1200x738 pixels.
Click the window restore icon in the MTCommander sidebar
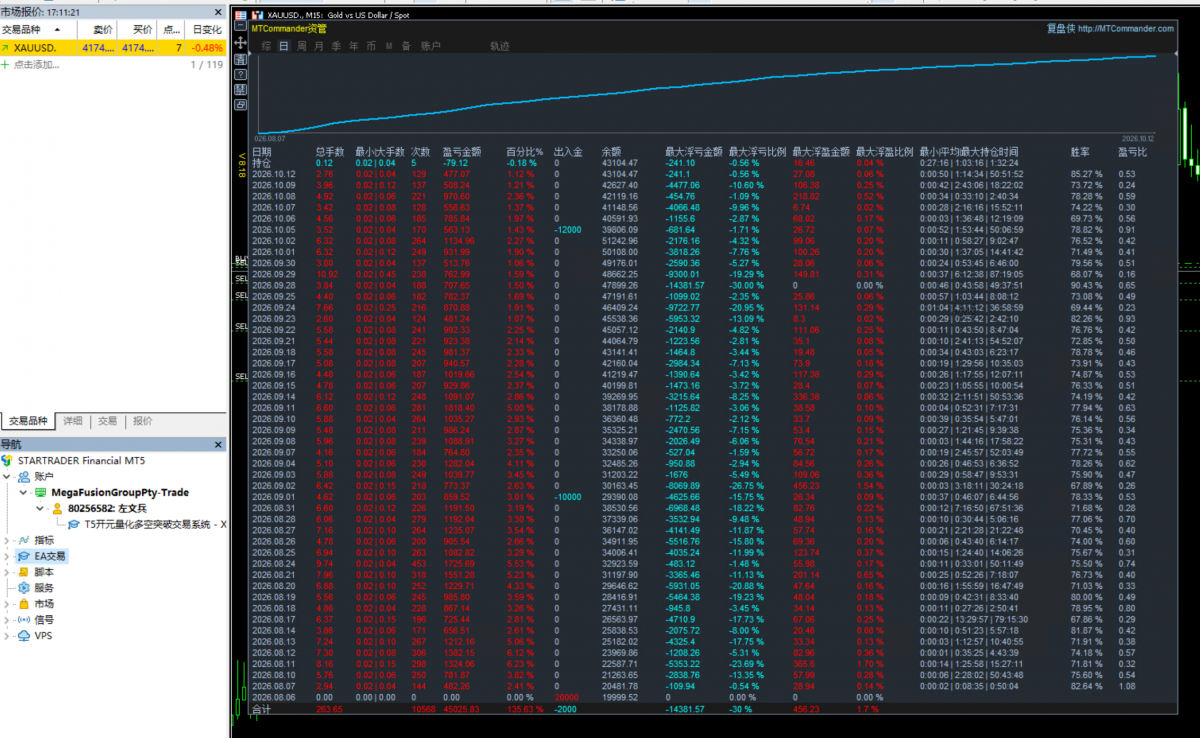[241, 104]
